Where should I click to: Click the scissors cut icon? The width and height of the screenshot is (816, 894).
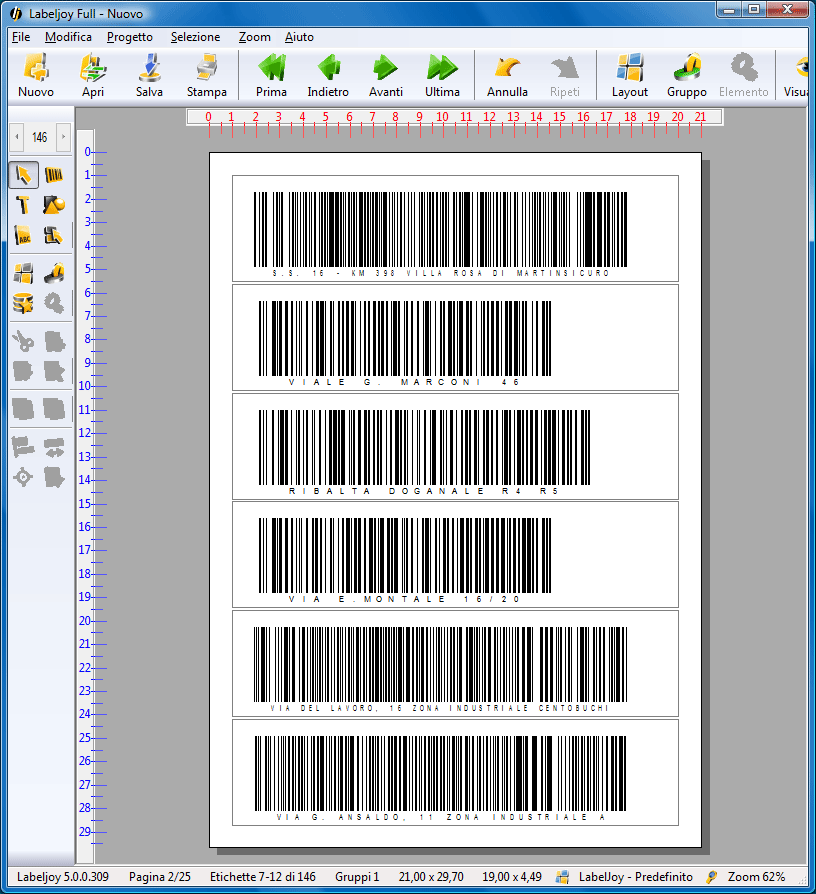tap(23, 342)
